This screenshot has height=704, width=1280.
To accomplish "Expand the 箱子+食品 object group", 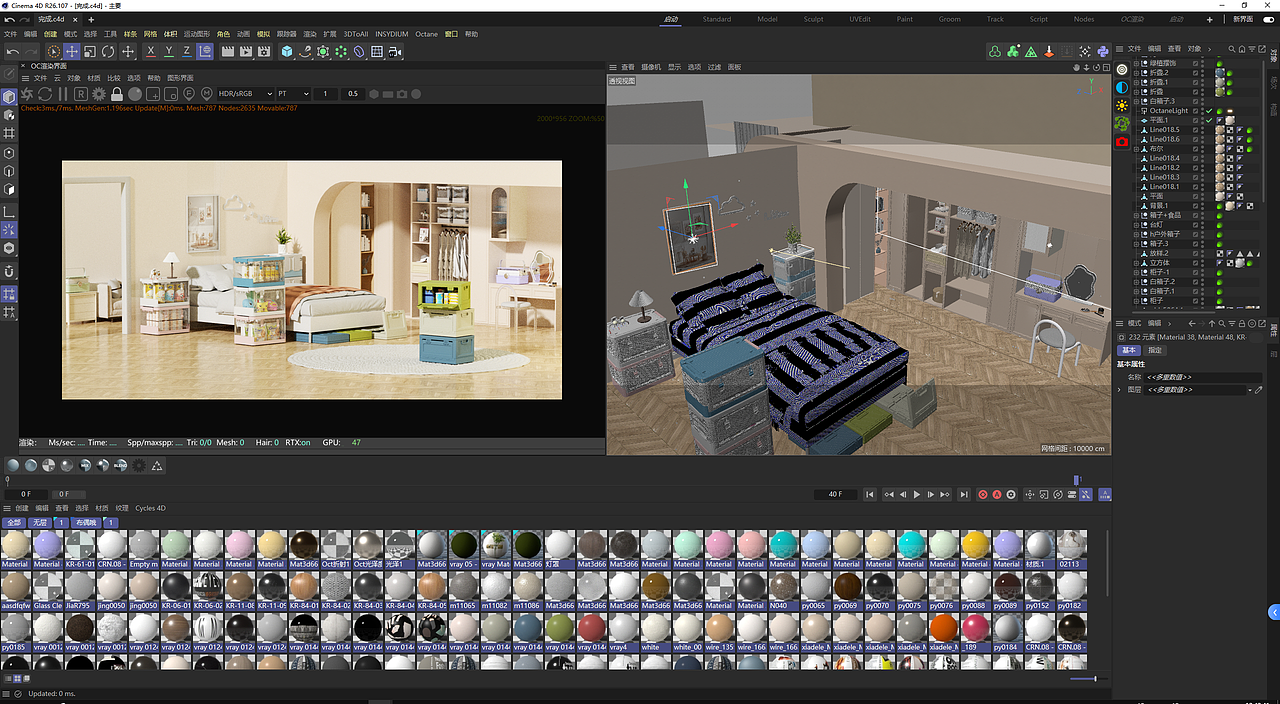I will point(1135,215).
